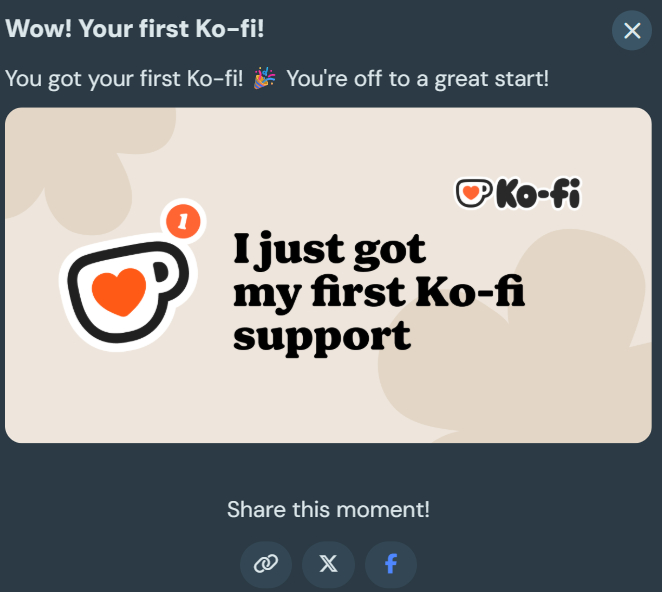The height and width of the screenshot is (592, 662).
Task: Click the "You got your first Ko-fi!" text
Action: (124, 78)
